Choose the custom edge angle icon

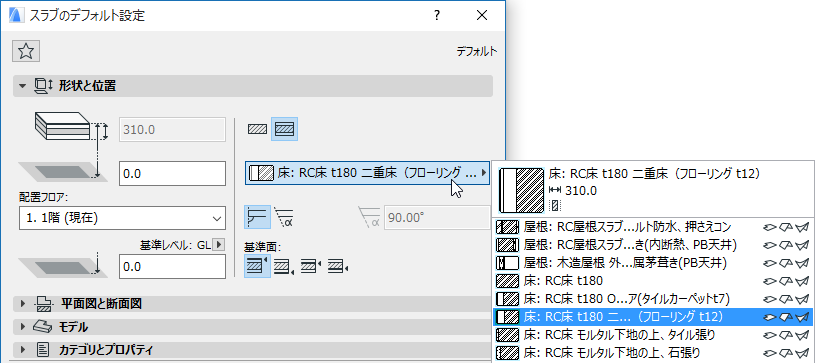(284, 217)
